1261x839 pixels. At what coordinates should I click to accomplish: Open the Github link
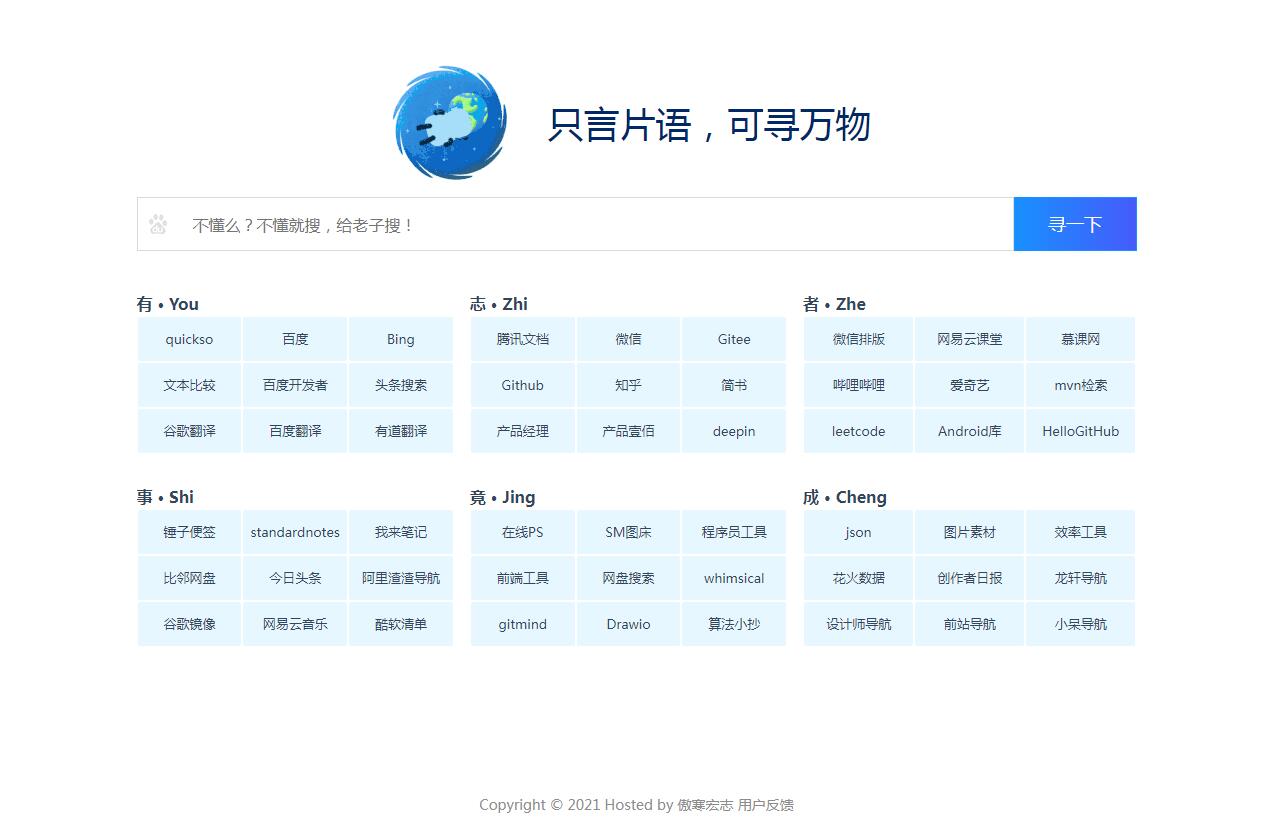tap(522, 385)
